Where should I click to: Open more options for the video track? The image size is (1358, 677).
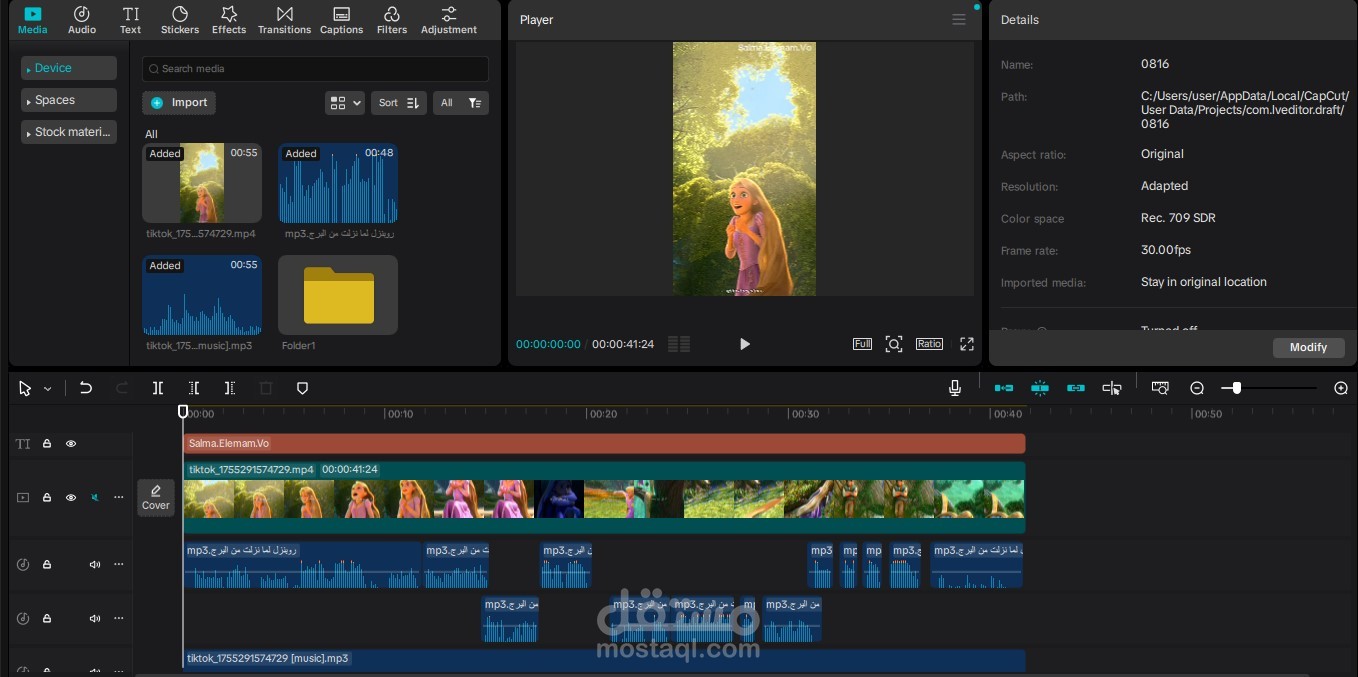[x=119, y=497]
